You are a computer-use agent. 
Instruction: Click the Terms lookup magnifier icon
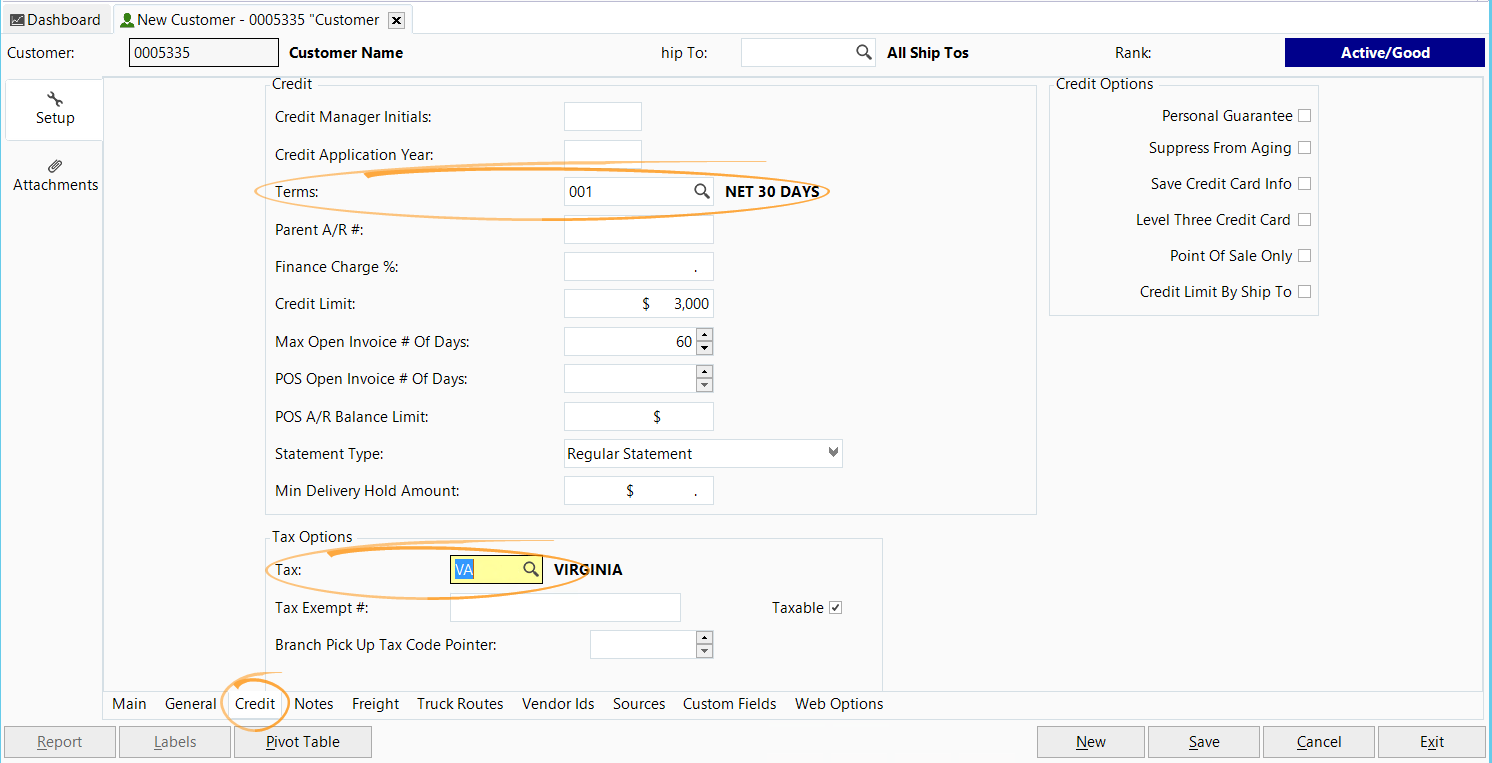pos(702,191)
